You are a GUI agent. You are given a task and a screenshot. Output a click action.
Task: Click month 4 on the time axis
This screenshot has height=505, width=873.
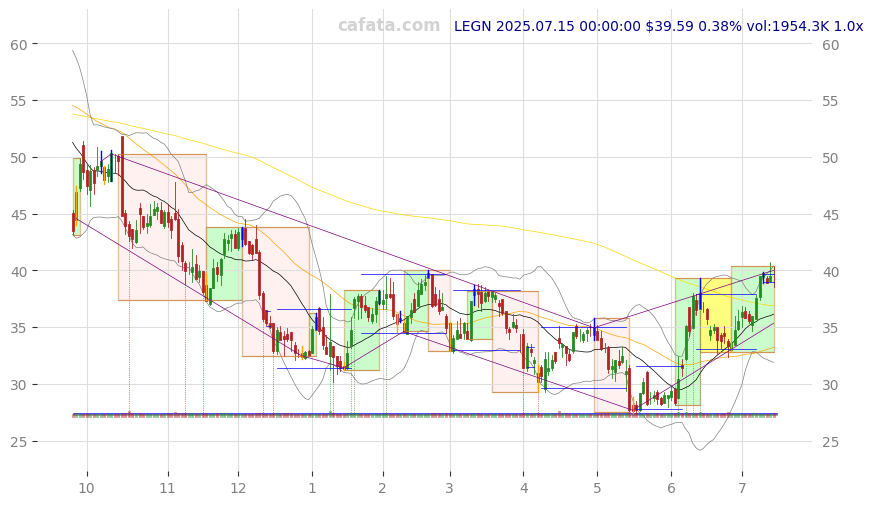pyautogui.click(x=524, y=489)
